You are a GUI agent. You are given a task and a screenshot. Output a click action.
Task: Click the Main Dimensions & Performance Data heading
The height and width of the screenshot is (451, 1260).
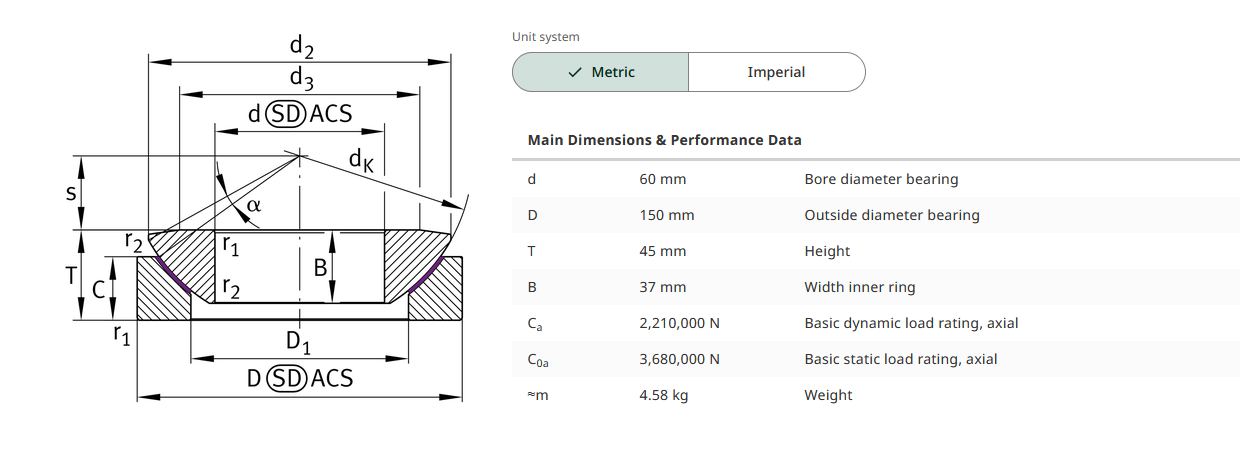coord(664,140)
